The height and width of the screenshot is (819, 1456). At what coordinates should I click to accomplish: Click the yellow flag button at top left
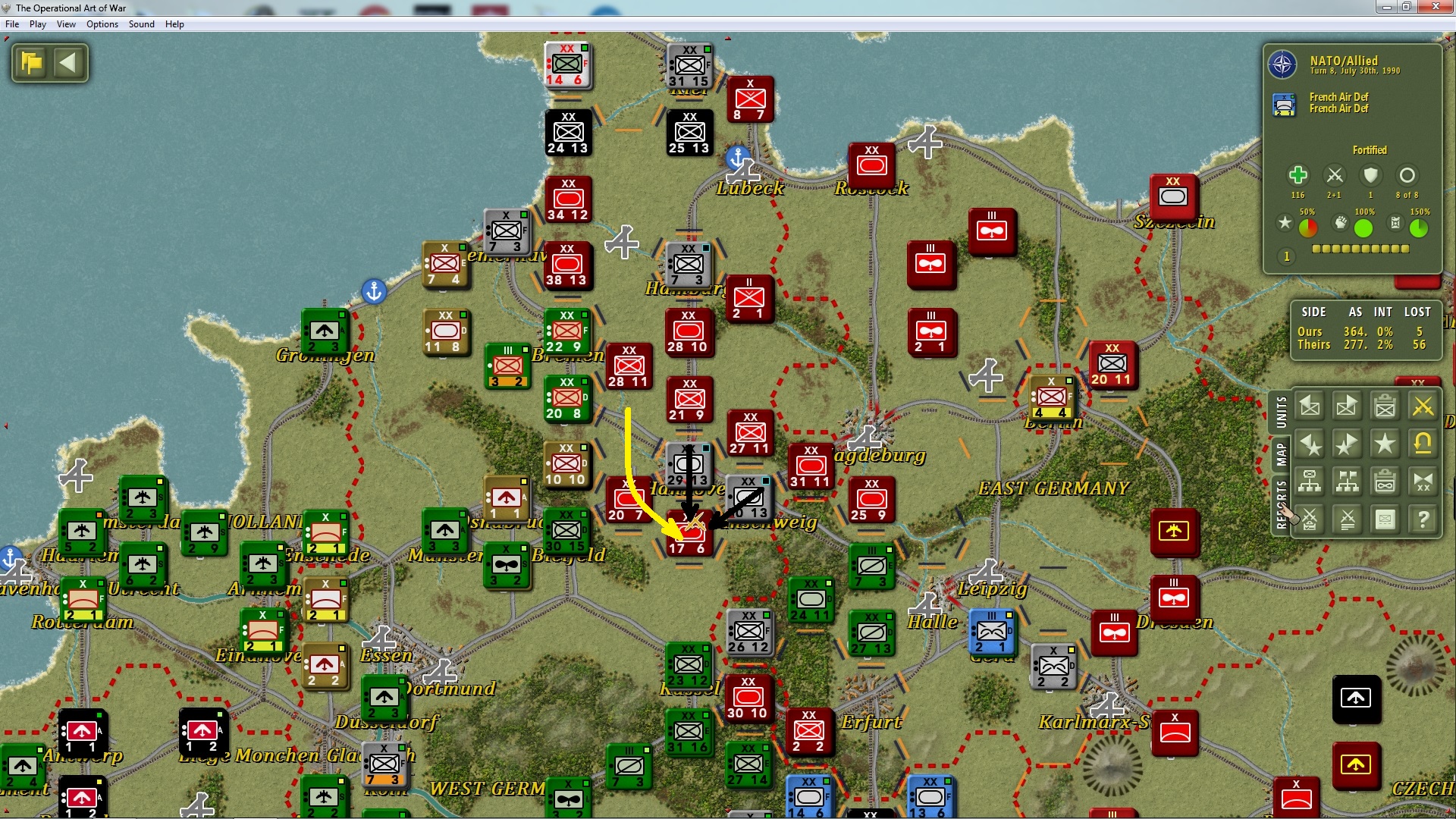click(32, 62)
